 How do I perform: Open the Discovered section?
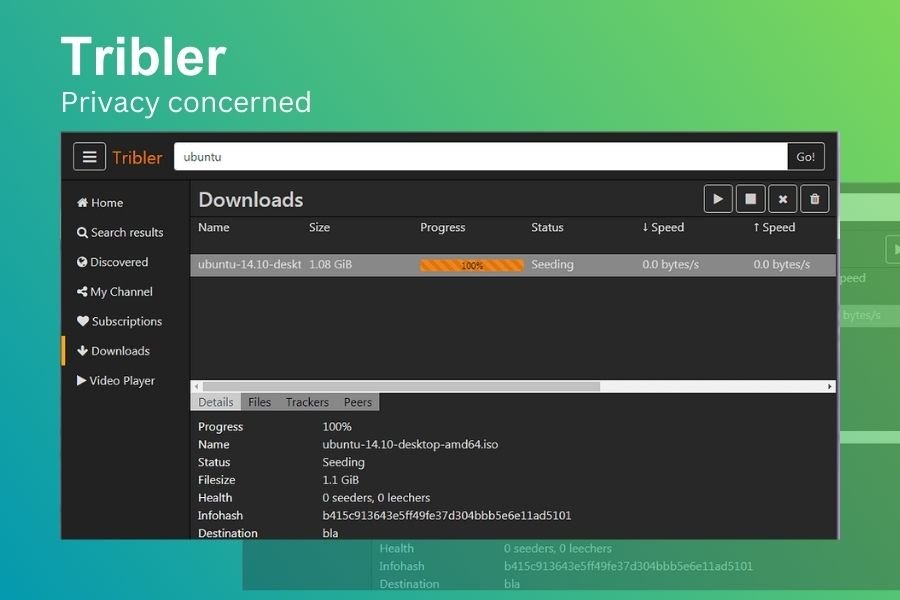tap(112, 262)
